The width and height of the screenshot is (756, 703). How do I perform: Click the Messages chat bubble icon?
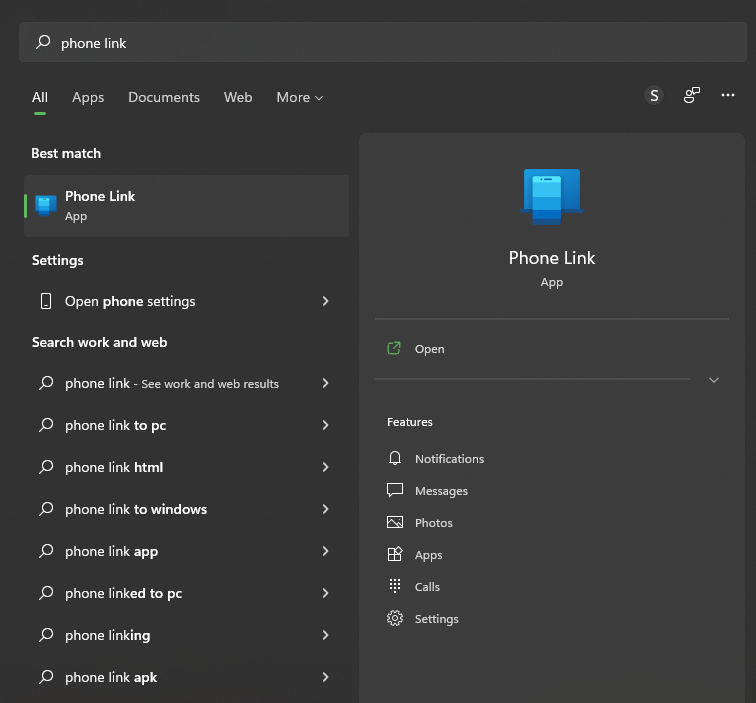395,490
